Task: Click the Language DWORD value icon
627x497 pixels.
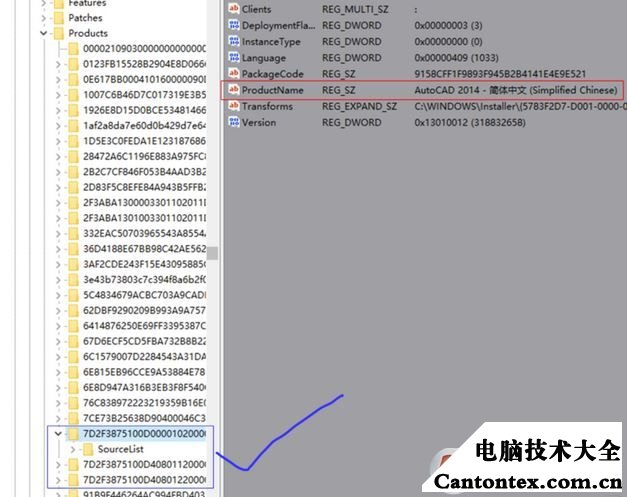Action: click(x=234, y=58)
